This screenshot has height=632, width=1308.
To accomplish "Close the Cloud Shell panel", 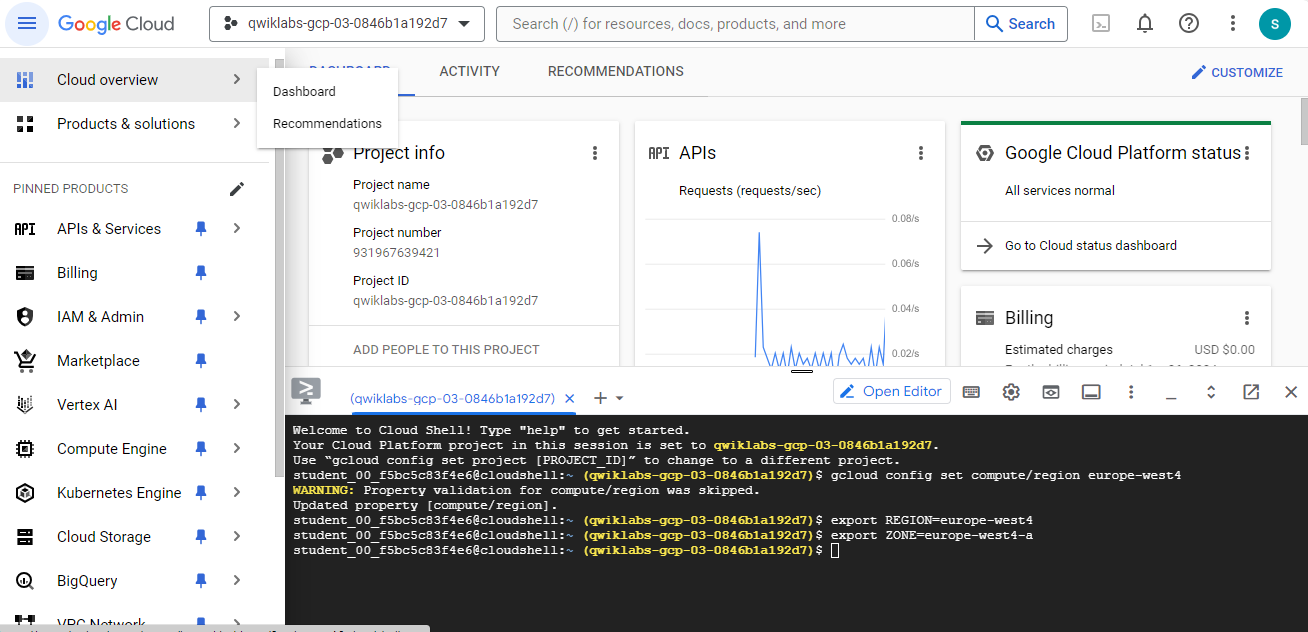I will tap(1291, 392).
